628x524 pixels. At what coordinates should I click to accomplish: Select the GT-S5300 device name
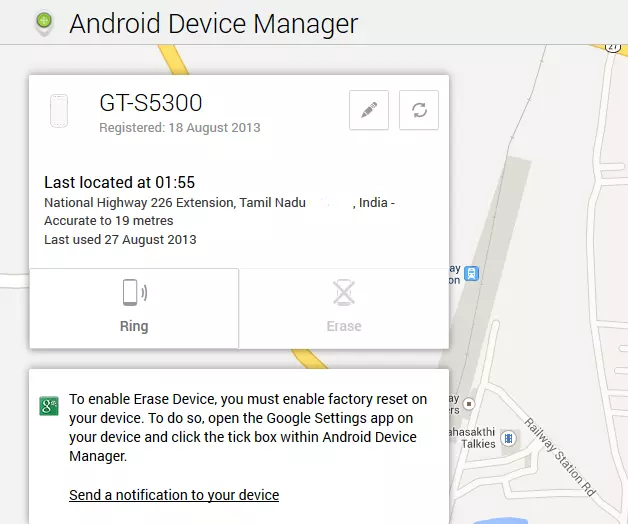coord(151,103)
